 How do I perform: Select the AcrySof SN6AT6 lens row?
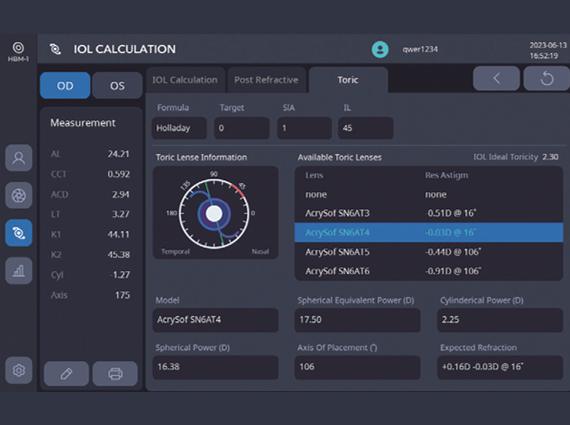tap(429, 271)
